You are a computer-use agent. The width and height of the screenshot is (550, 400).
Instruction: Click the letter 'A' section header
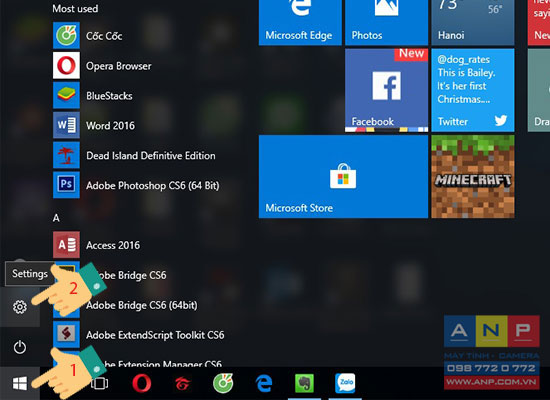[x=56, y=218]
